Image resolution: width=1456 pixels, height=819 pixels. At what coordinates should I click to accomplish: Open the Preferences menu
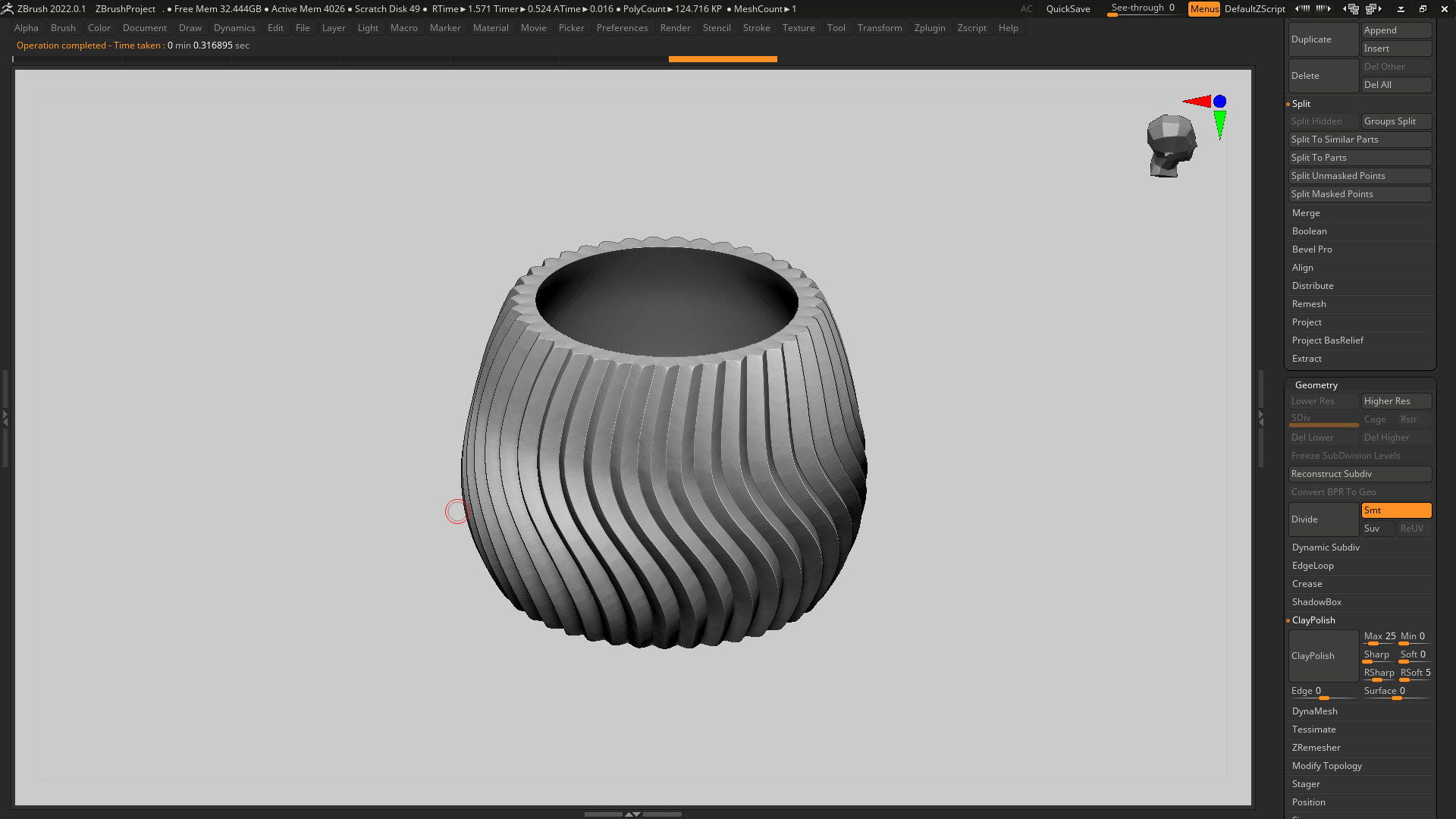622,28
